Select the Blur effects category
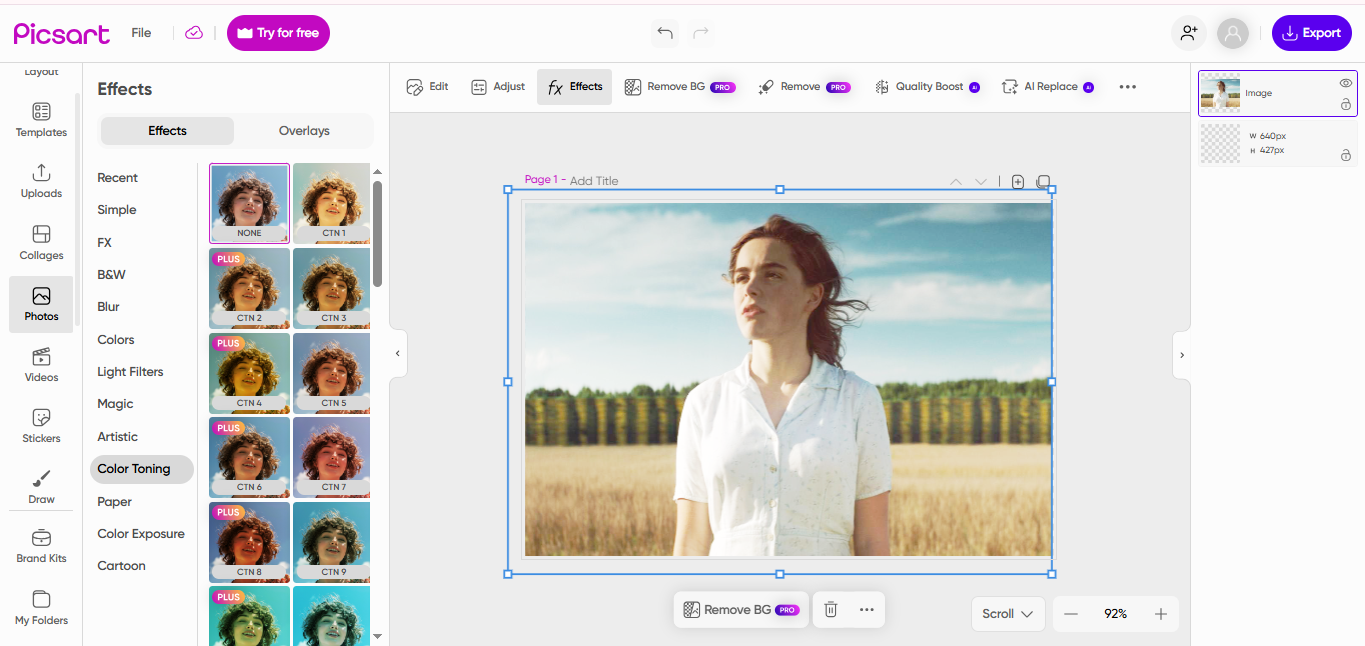1365x646 pixels. 109,307
